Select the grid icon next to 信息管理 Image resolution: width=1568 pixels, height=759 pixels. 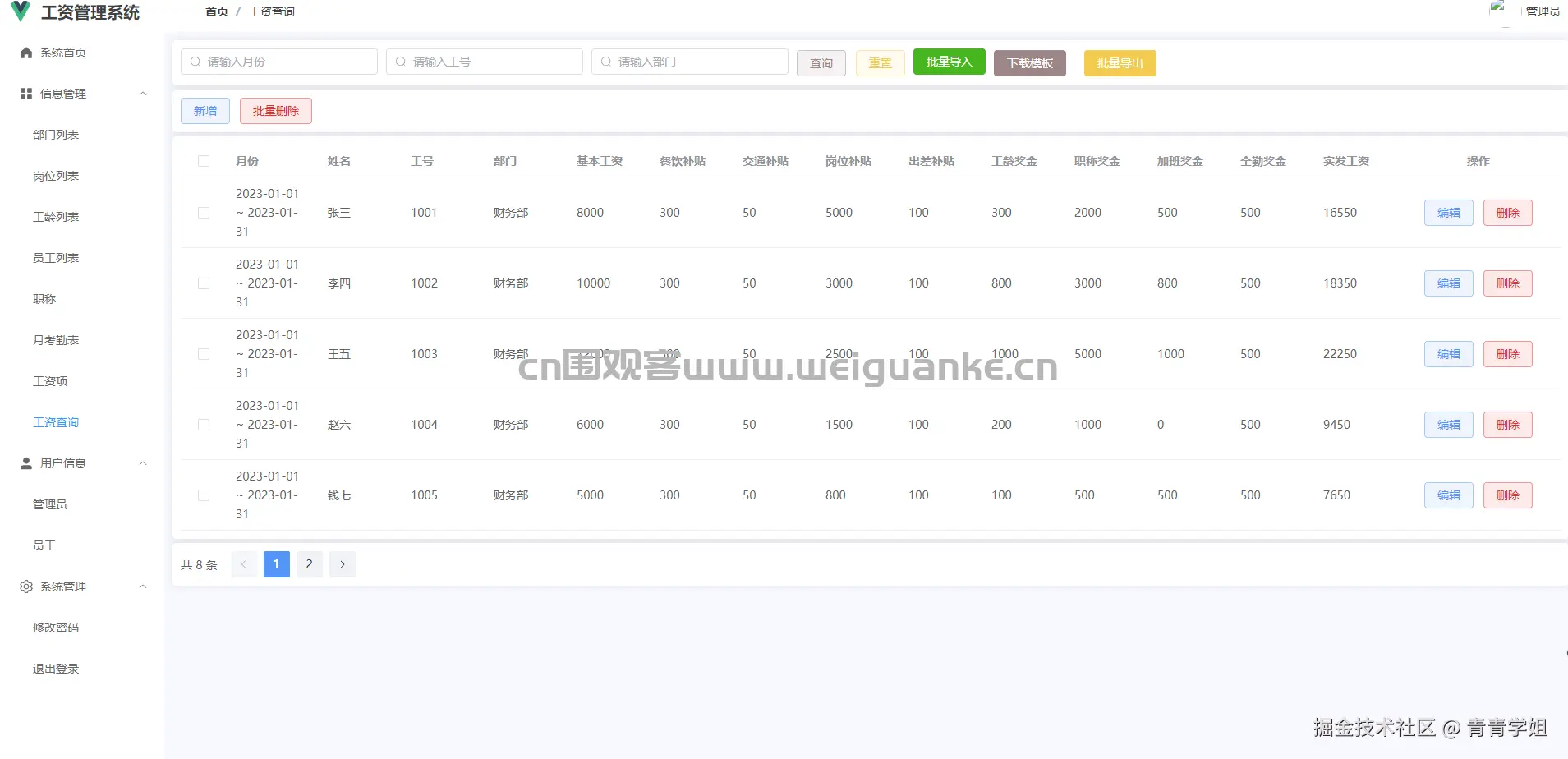click(25, 93)
